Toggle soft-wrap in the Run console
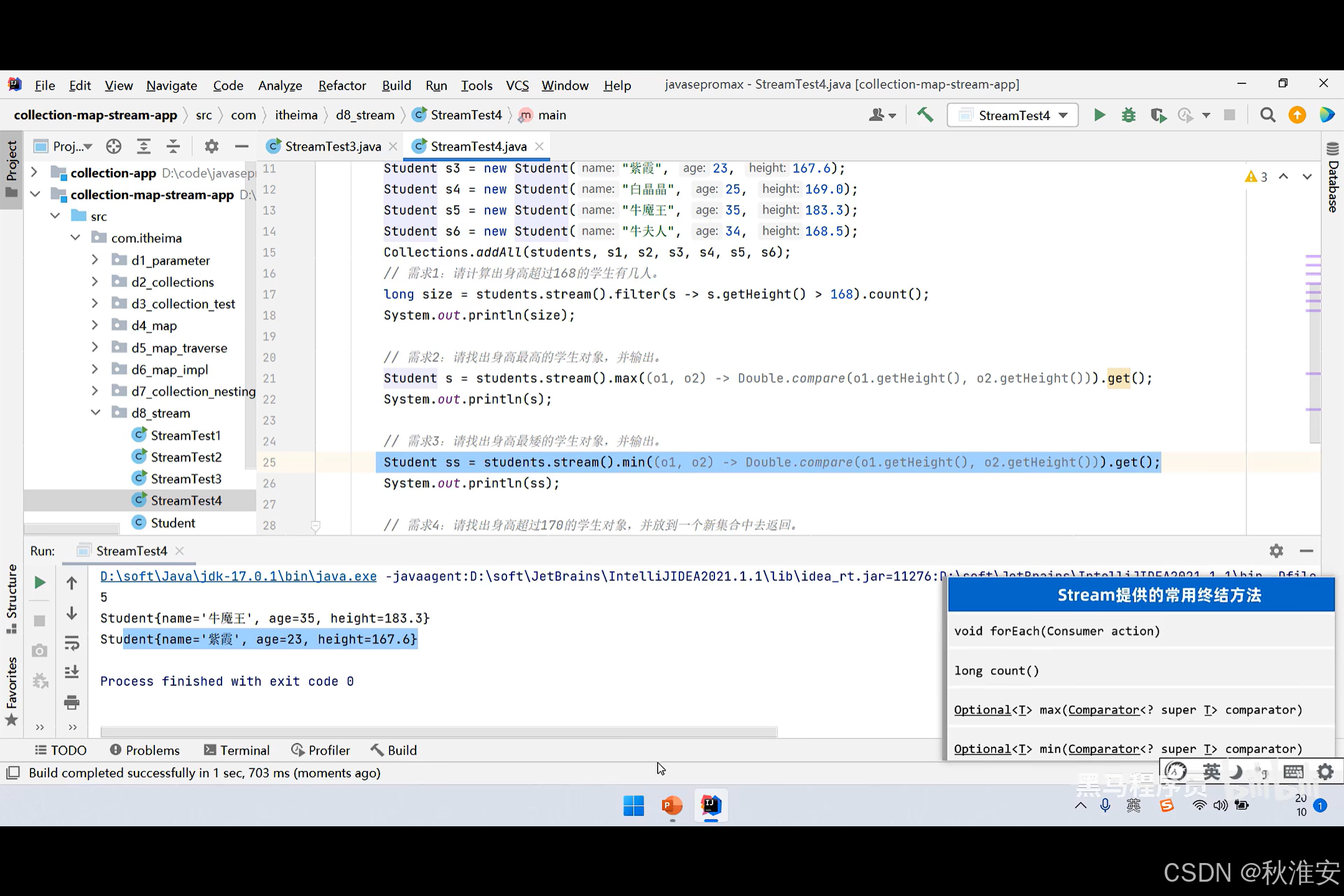 72,643
